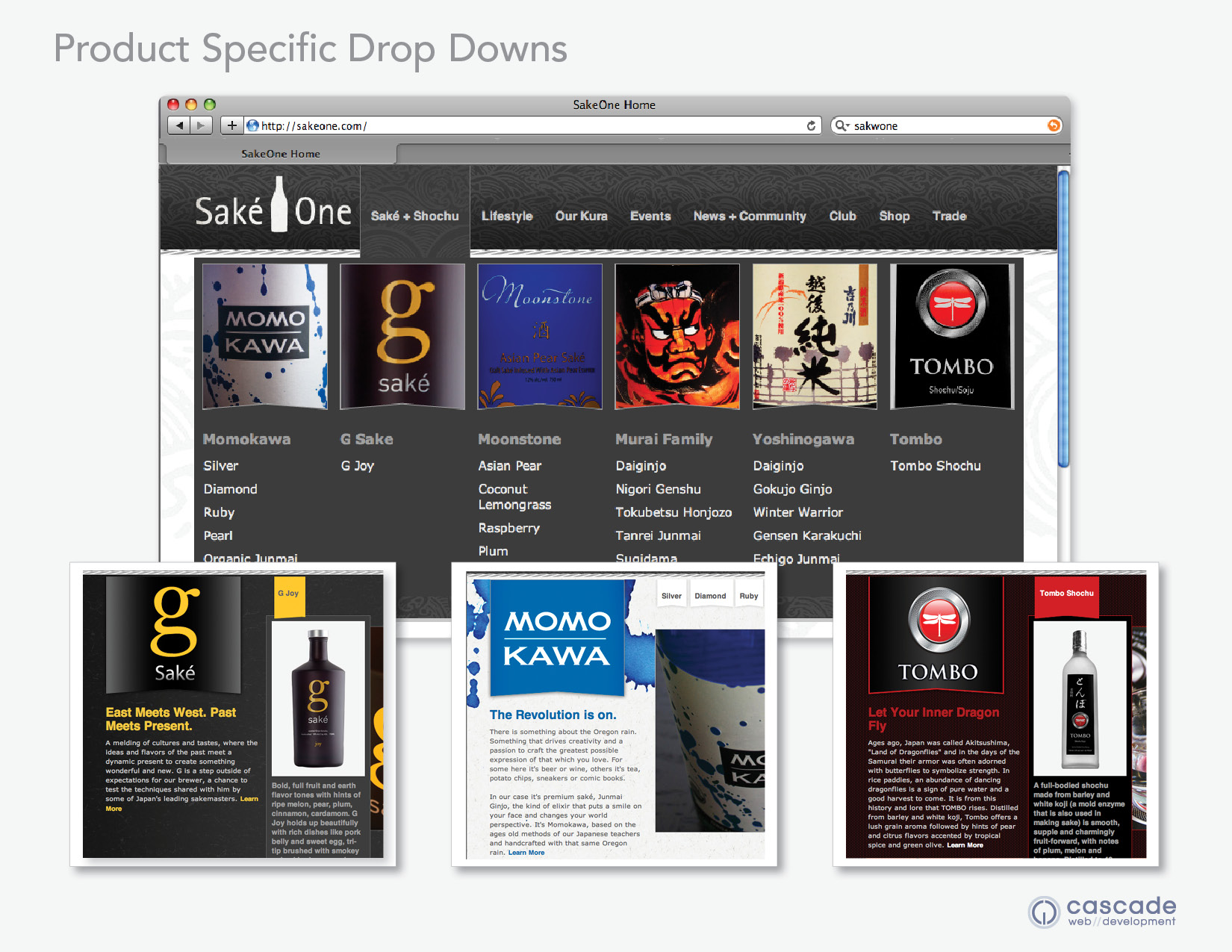Screen dimensions: 1232x952
Task: Click the Moonstone label thumbnail
Action: 540,336
